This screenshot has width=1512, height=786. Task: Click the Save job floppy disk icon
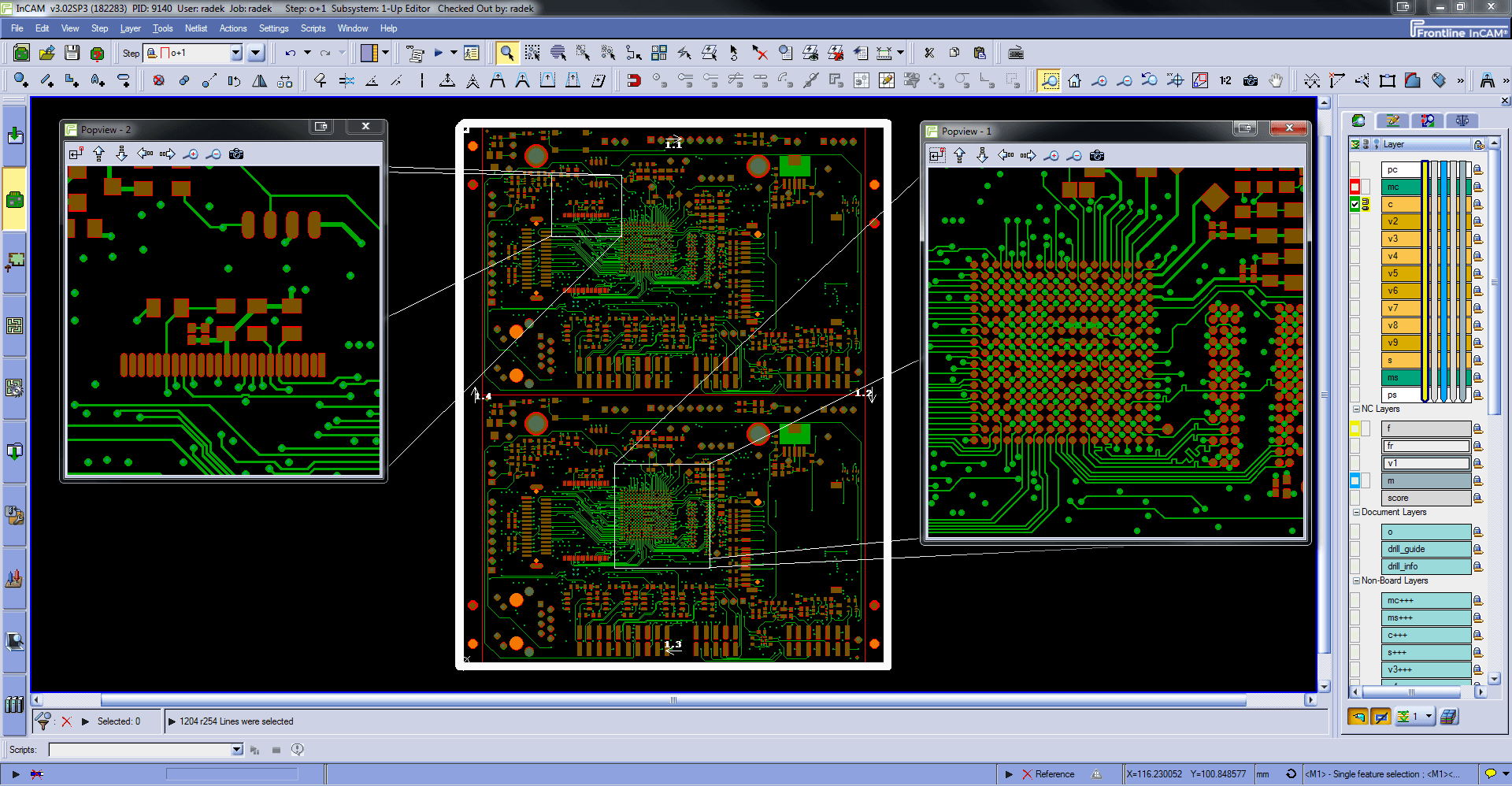click(72, 53)
